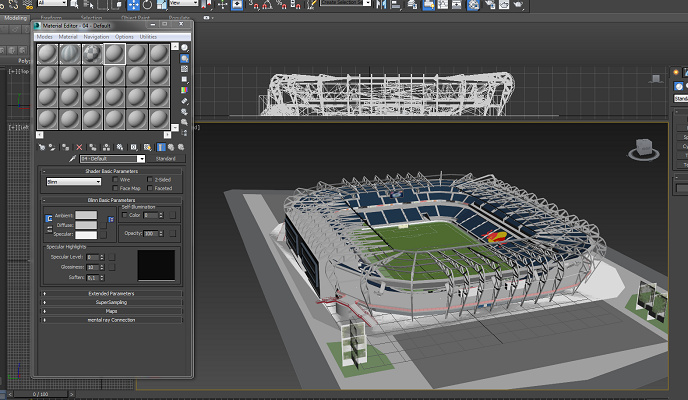Click Put Material to Scene icon
The height and width of the screenshot is (400, 688).
click(52, 147)
